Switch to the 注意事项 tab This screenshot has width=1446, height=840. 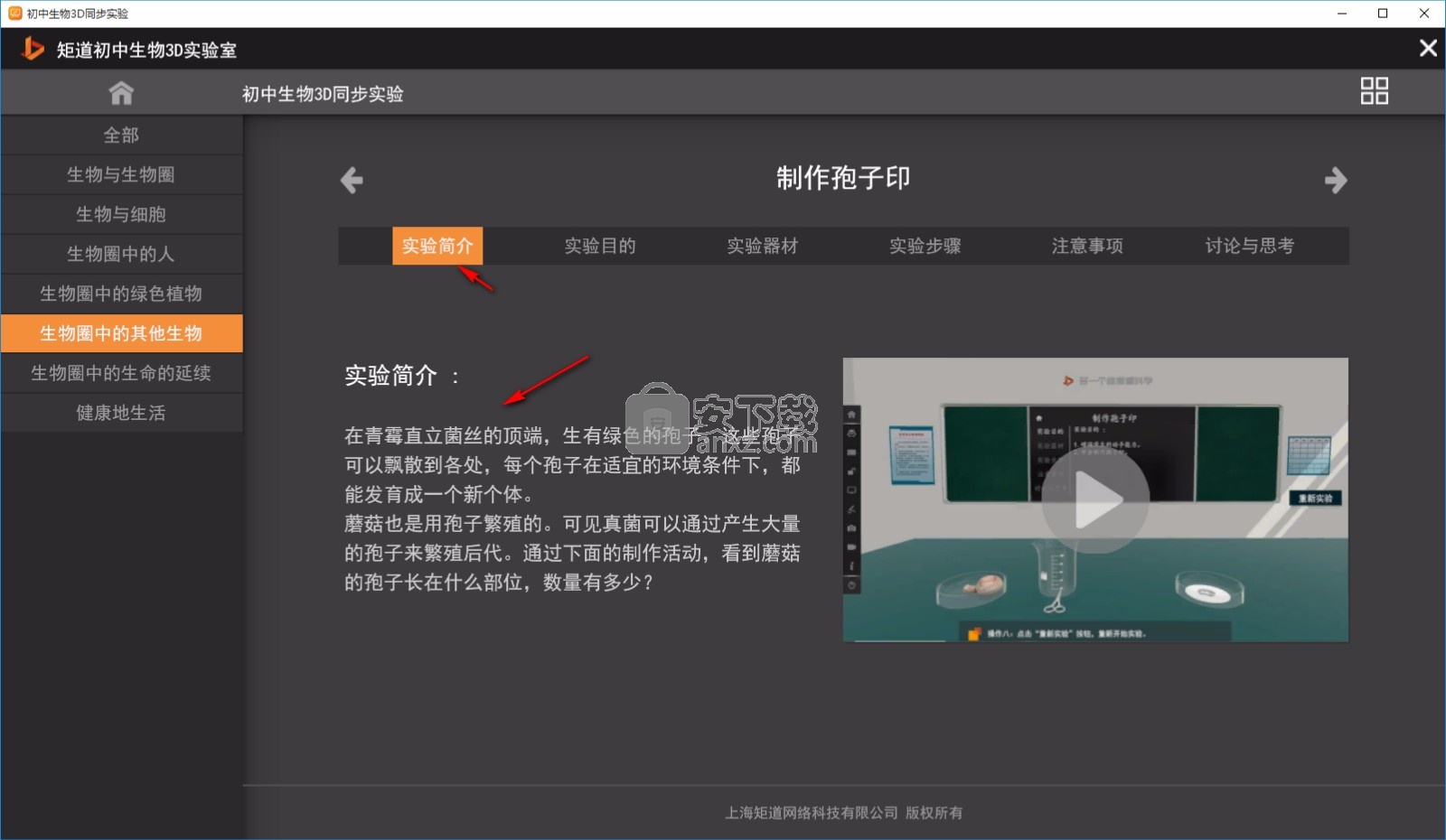pyautogui.click(x=1087, y=246)
